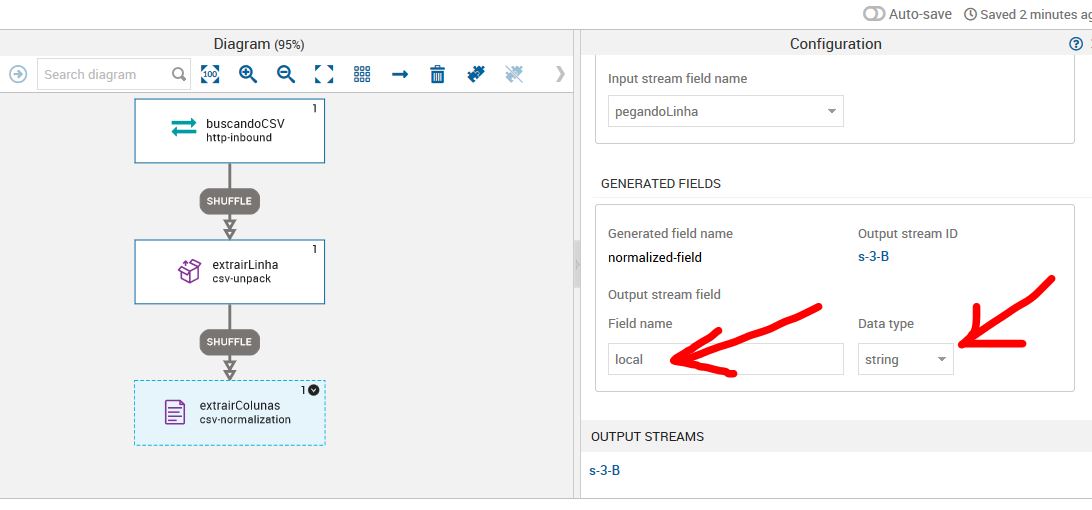The height and width of the screenshot is (510, 1092).
Task: Click the Saved 2 minutes ago clock icon
Action: (970, 14)
